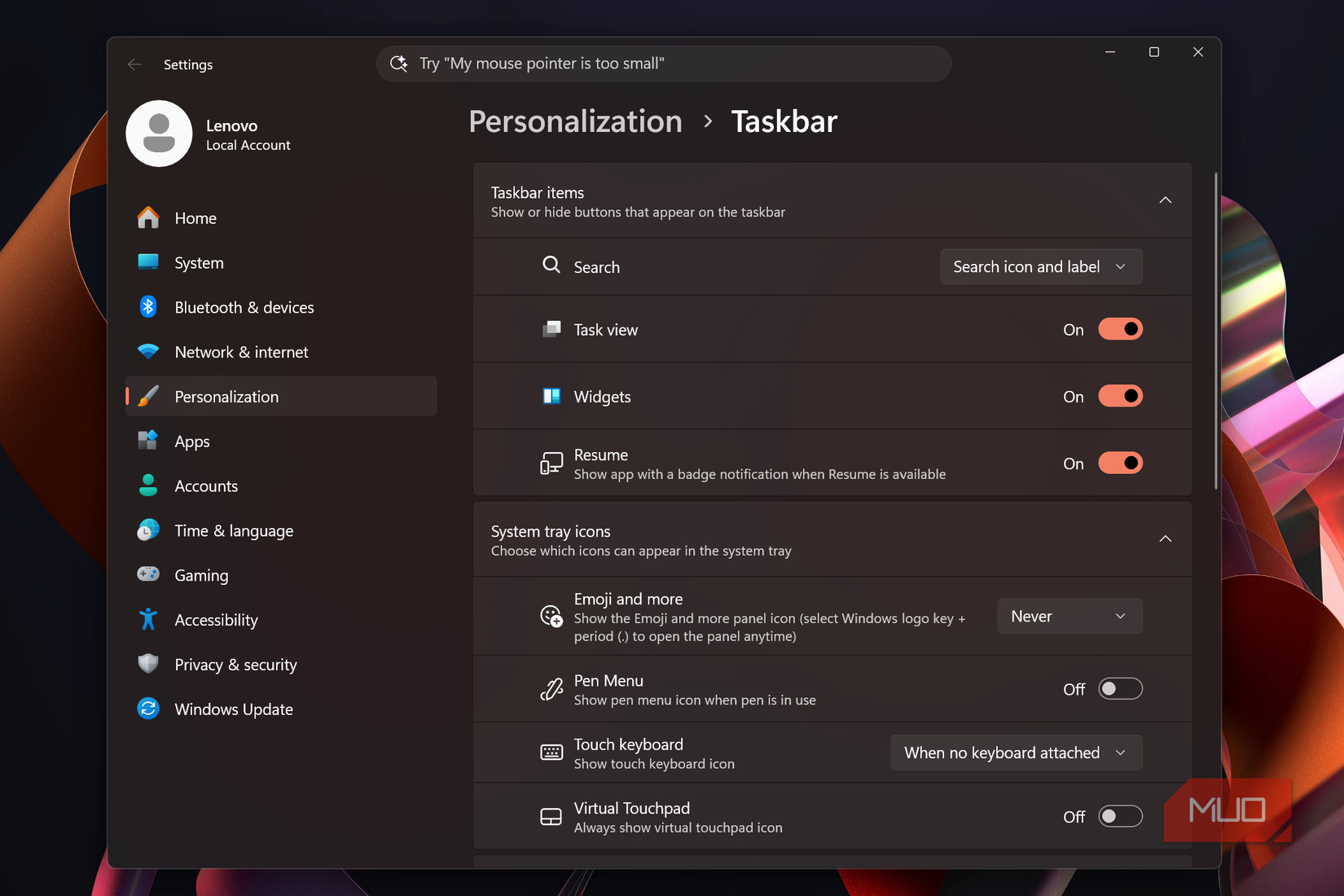Viewport: 1344px width, 896px height.
Task: Click the System tray icons header text
Action: (551, 531)
